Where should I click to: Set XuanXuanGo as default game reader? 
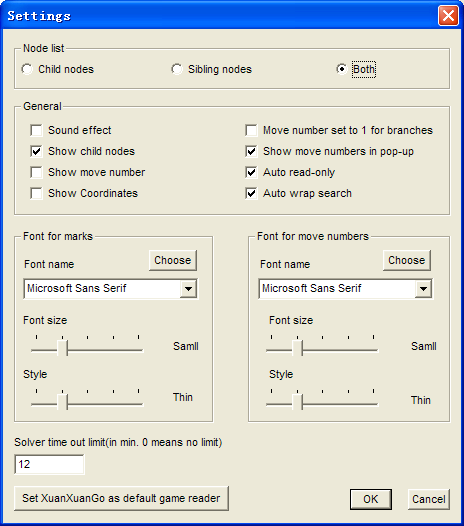[121, 498]
